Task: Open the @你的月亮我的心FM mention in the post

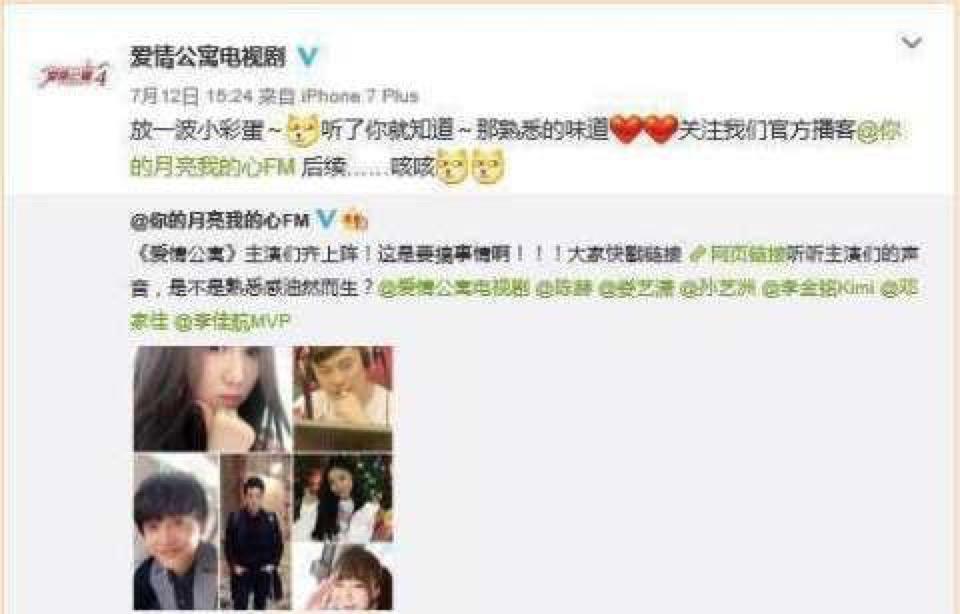Action: [x=514, y=149]
